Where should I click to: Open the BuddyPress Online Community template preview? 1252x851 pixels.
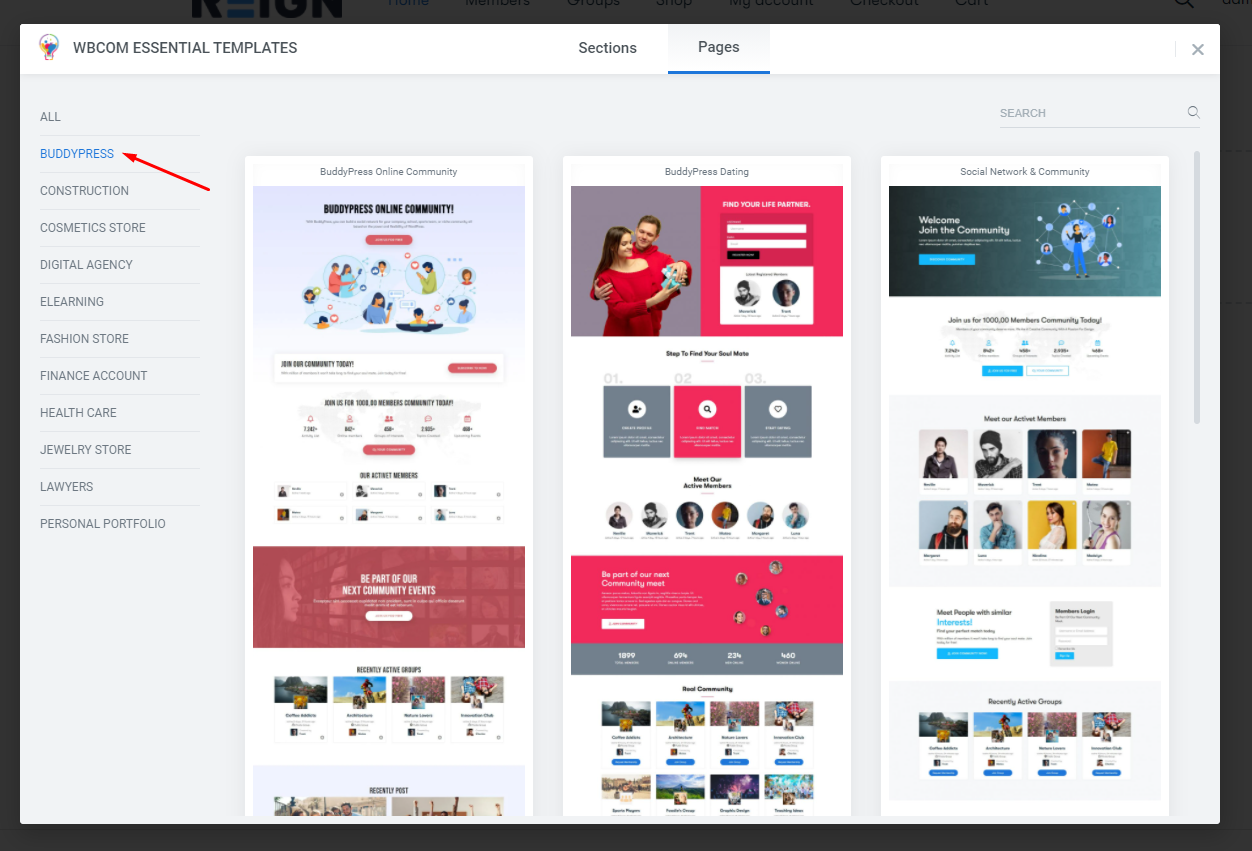(389, 500)
